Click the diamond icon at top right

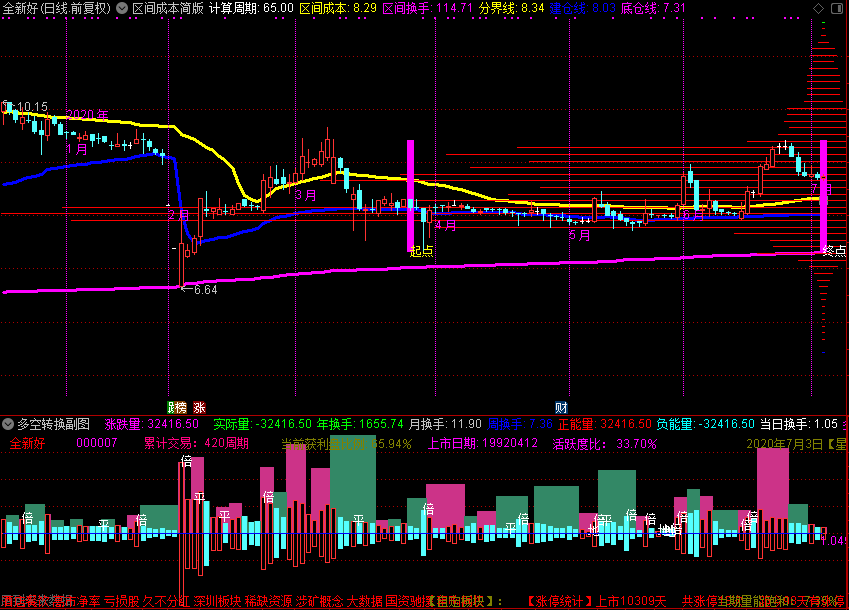(x=819, y=8)
